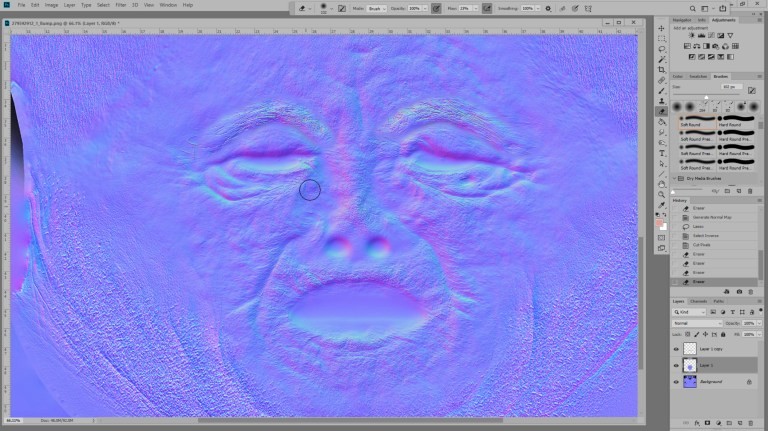Viewport: 768px width, 431px height.
Task: Select the Magic Wand tool
Action: (x=662, y=59)
